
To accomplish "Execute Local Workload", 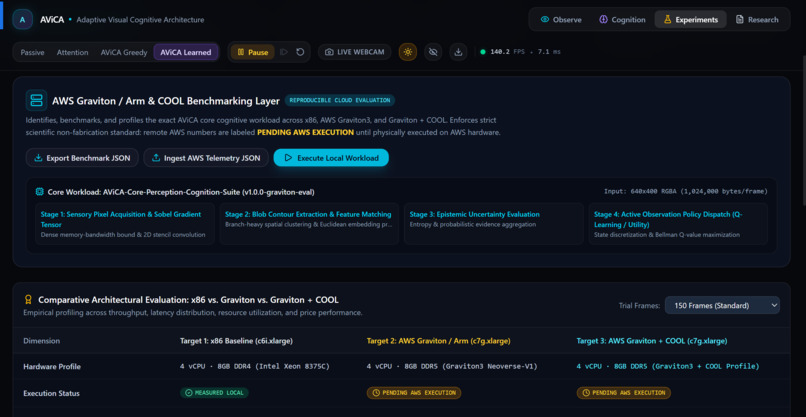I will 331,158.
